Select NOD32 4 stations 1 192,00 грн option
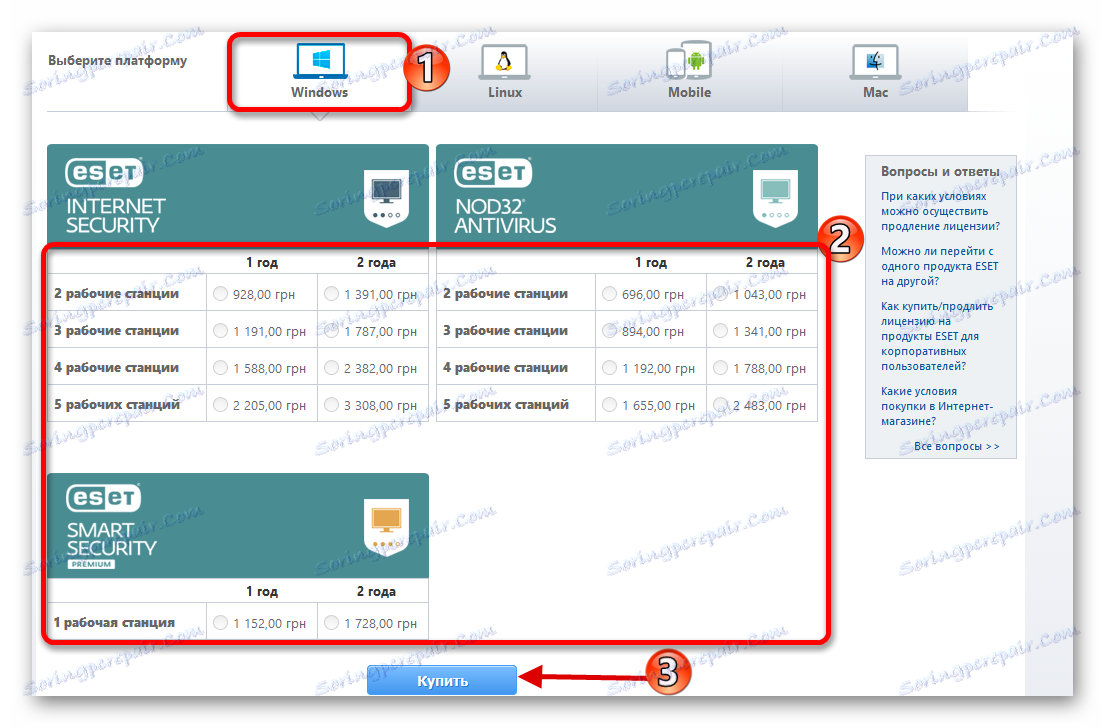This screenshot has height=728, width=1105. 610,368
